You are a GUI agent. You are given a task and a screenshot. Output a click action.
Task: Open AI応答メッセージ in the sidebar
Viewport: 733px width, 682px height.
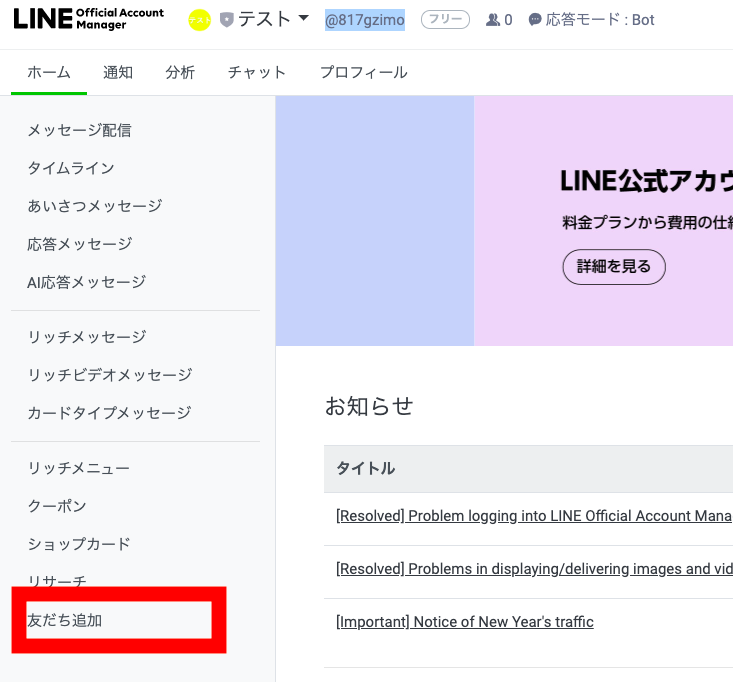(x=86, y=282)
